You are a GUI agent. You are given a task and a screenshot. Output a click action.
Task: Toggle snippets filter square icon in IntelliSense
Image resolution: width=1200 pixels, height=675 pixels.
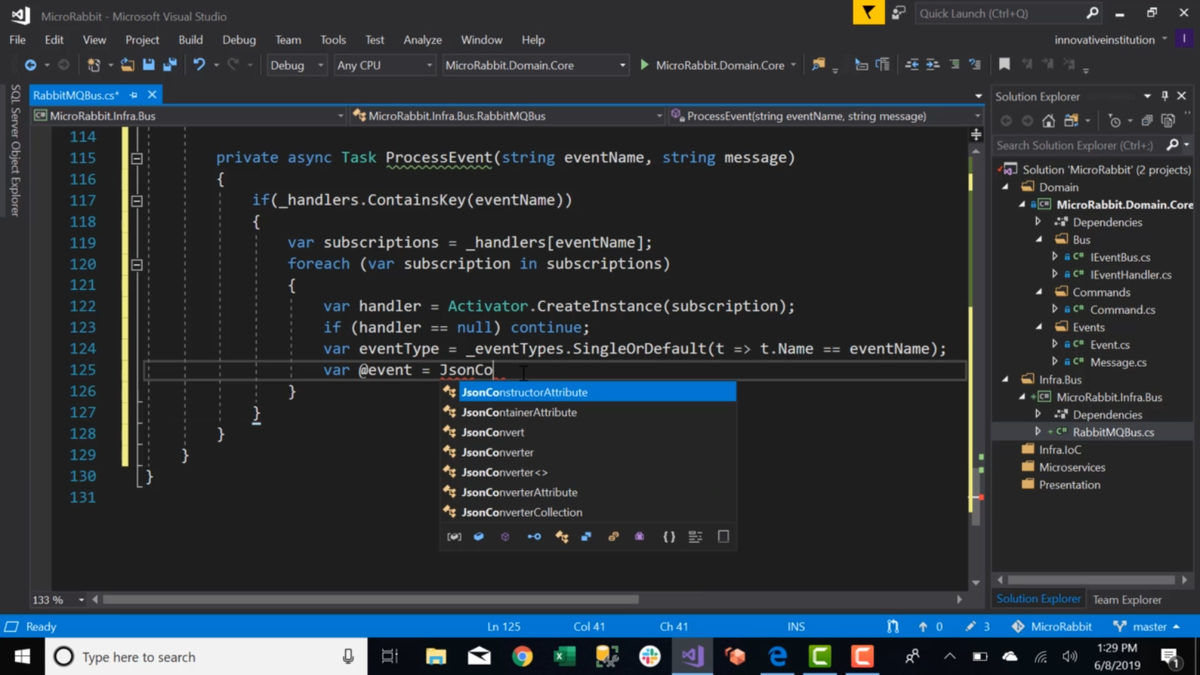point(723,537)
